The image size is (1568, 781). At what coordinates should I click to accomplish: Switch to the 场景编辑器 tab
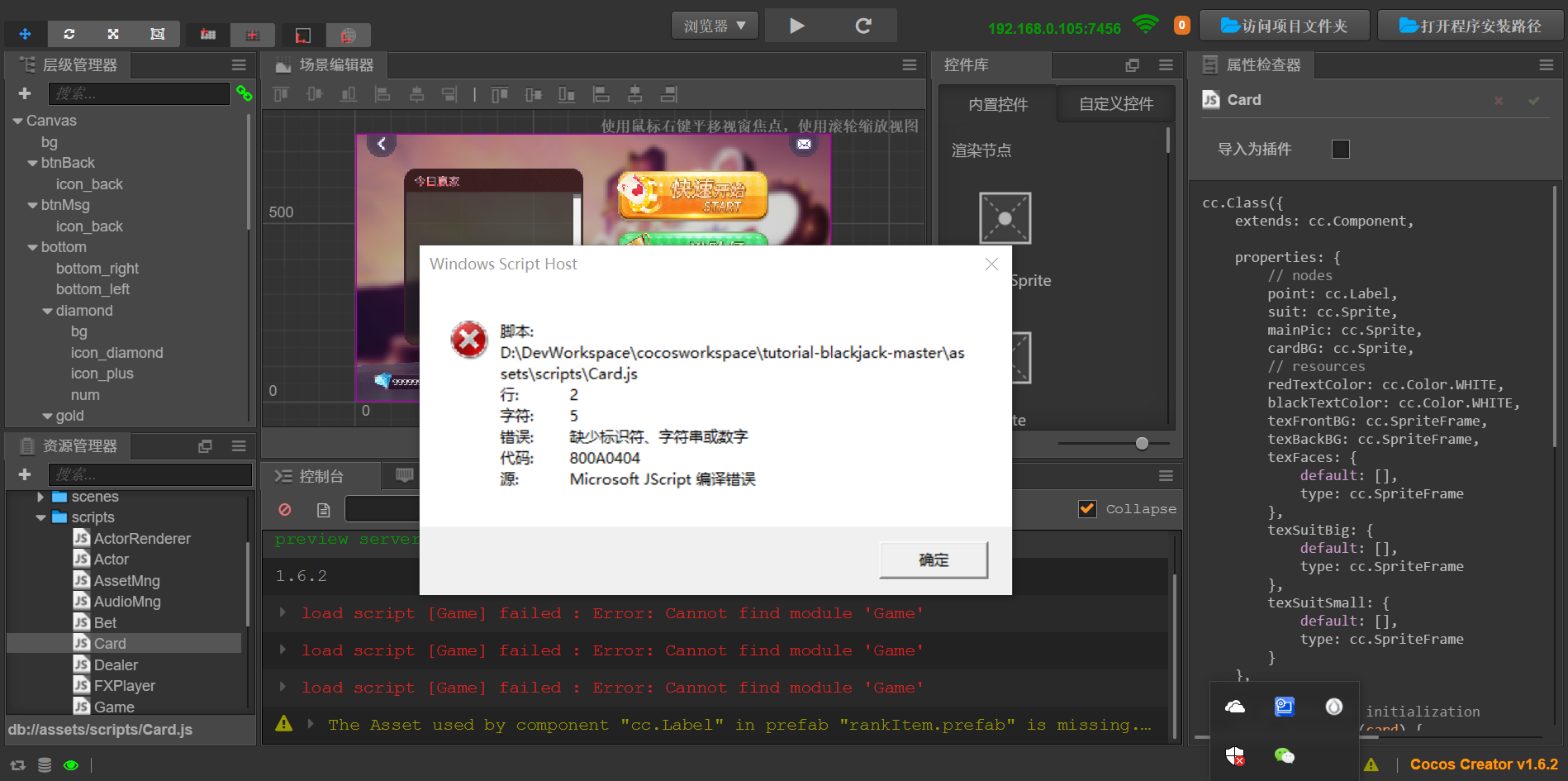pos(325,65)
